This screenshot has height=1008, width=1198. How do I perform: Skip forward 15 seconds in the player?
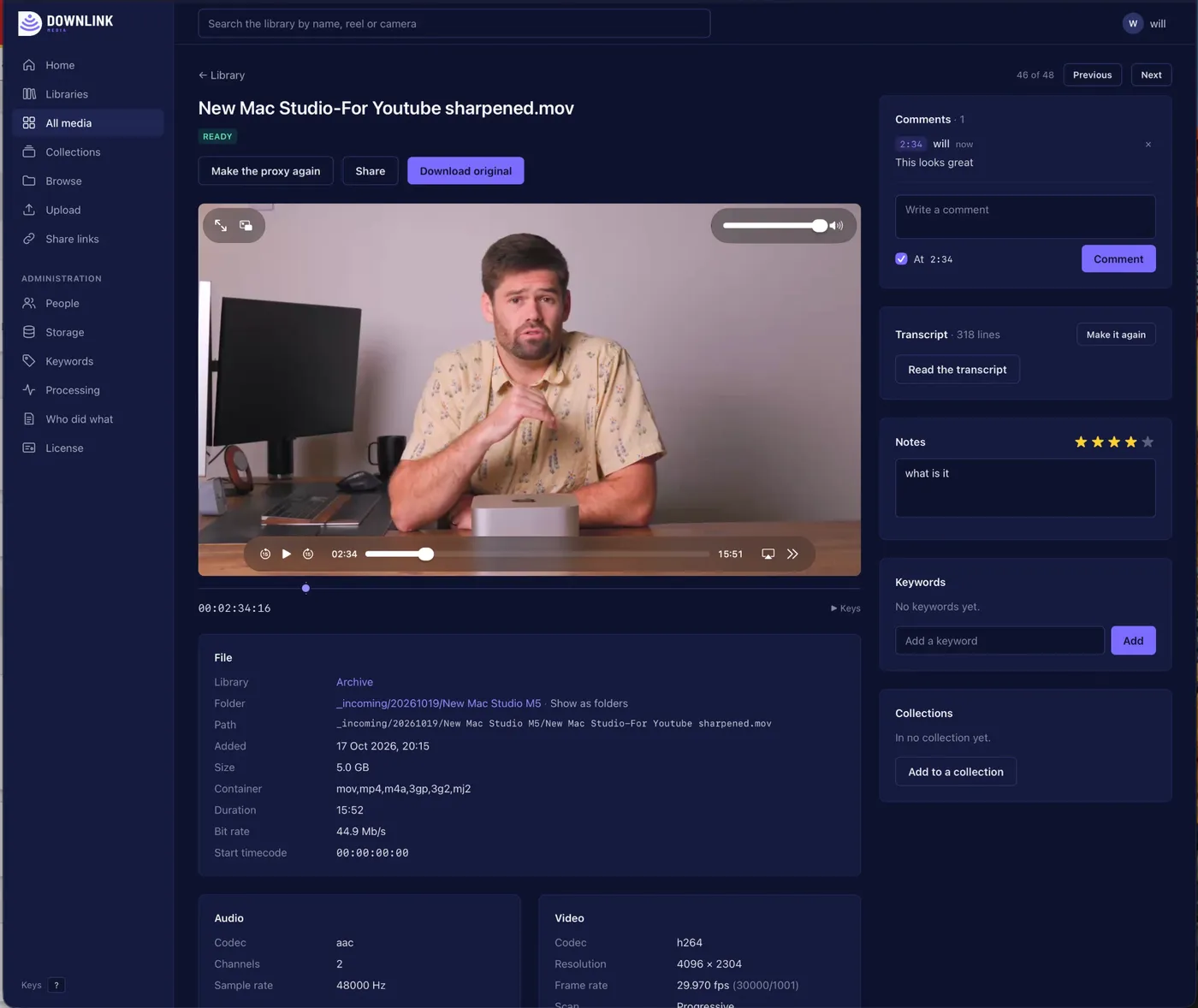click(308, 554)
